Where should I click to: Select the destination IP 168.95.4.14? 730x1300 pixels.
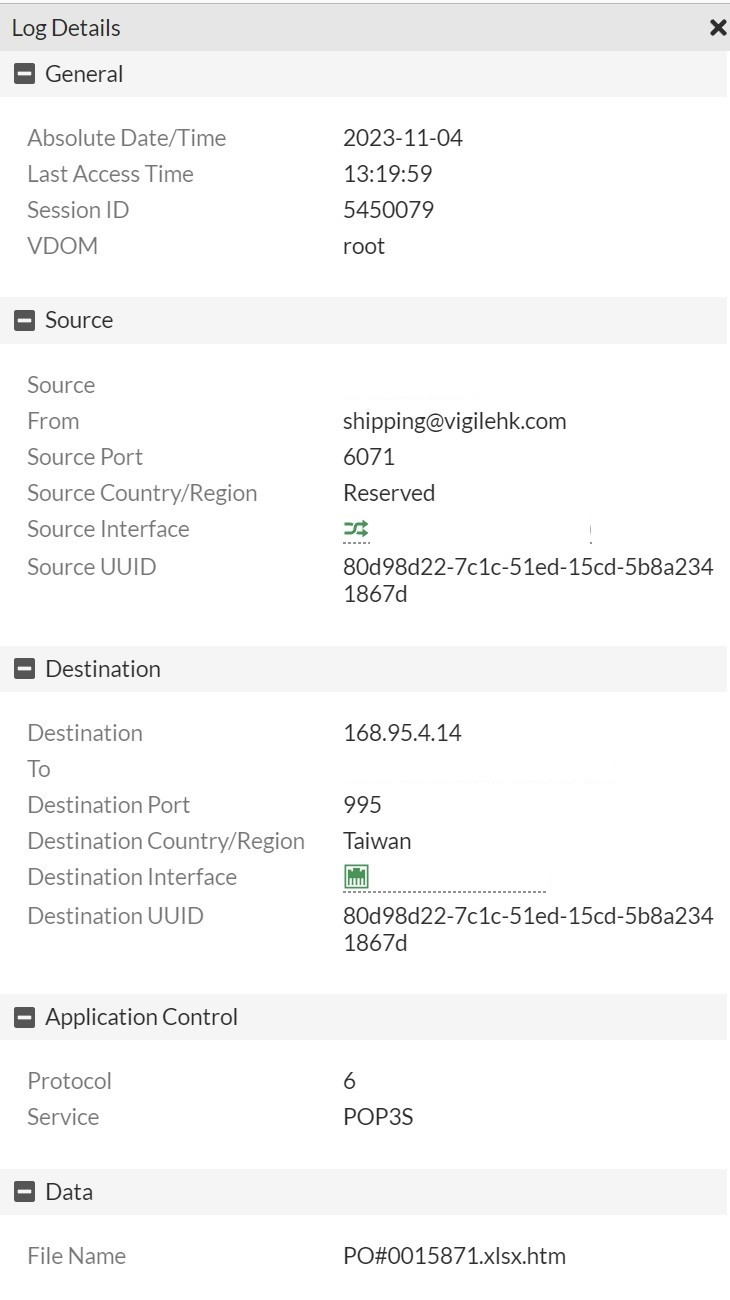point(402,733)
